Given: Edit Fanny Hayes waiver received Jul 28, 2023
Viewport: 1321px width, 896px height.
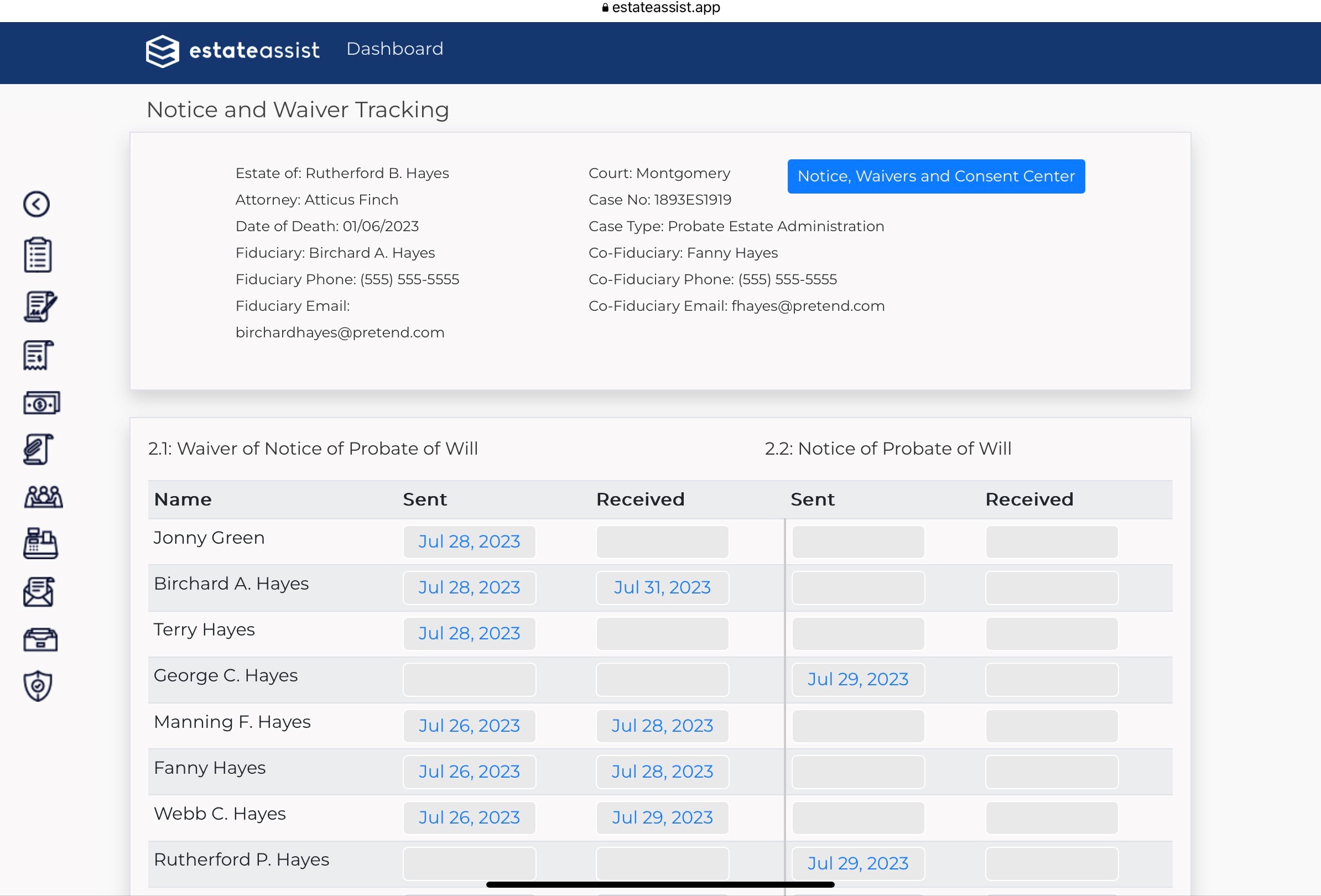Looking at the screenshot, I should tap(662, 772).
